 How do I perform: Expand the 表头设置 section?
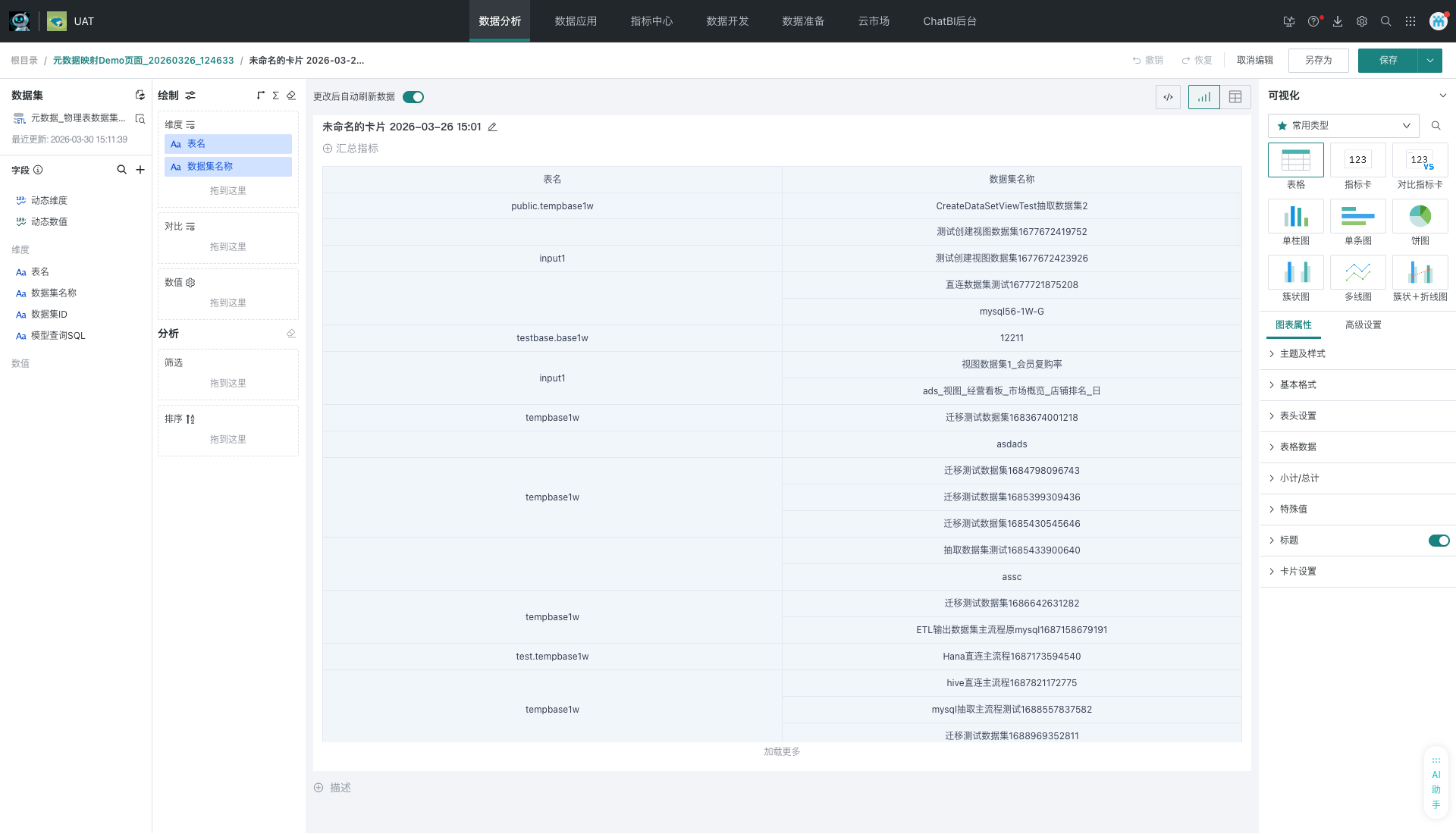tap(1298, 416)
